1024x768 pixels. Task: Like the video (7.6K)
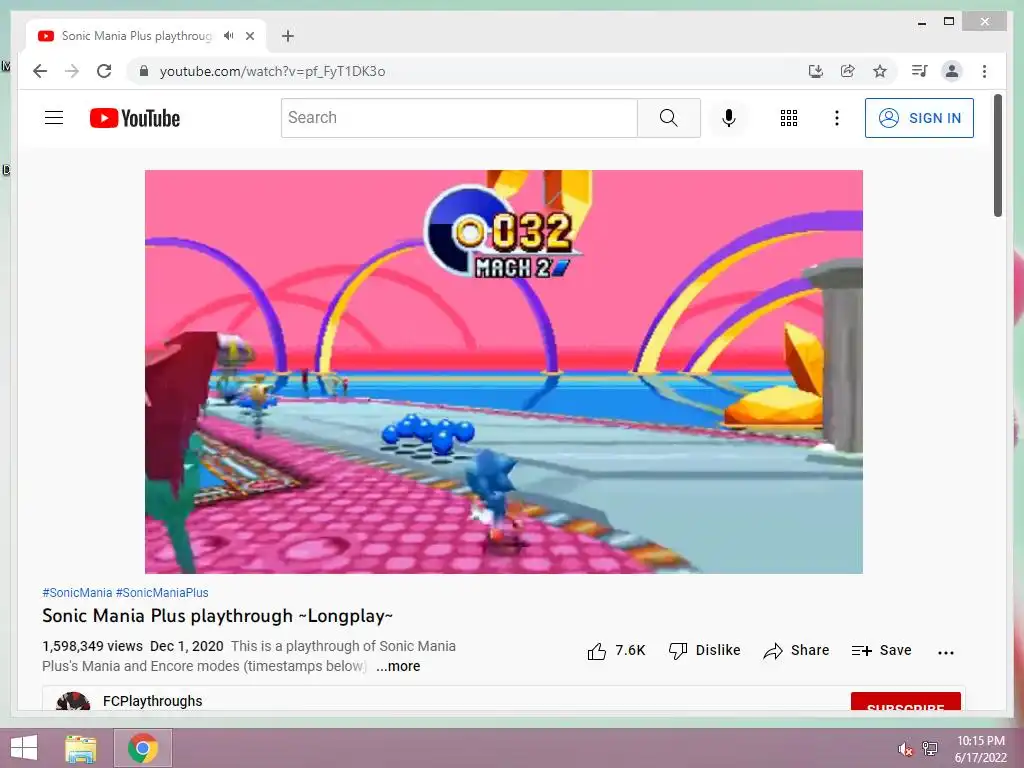[616, 650]
